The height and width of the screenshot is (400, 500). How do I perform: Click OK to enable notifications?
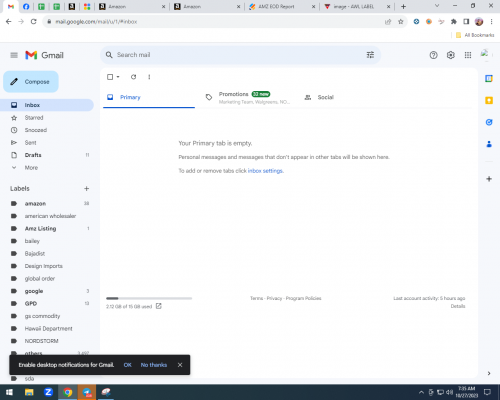coord(127,365)
